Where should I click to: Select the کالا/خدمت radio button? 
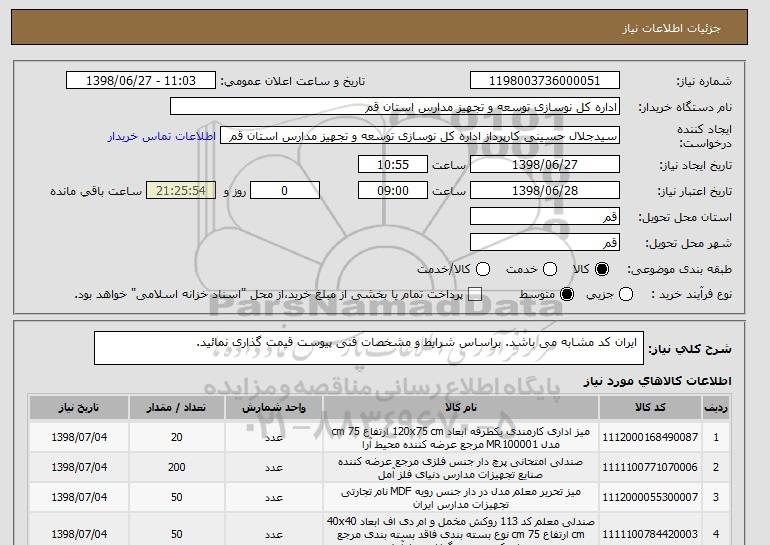(483, 269)
